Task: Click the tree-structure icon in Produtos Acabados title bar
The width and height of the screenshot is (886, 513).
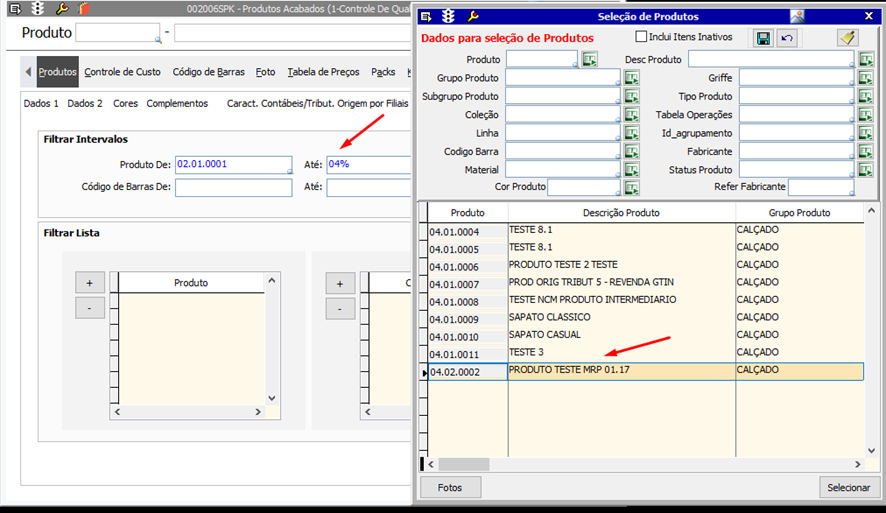Action: click(x=38, y=8)
